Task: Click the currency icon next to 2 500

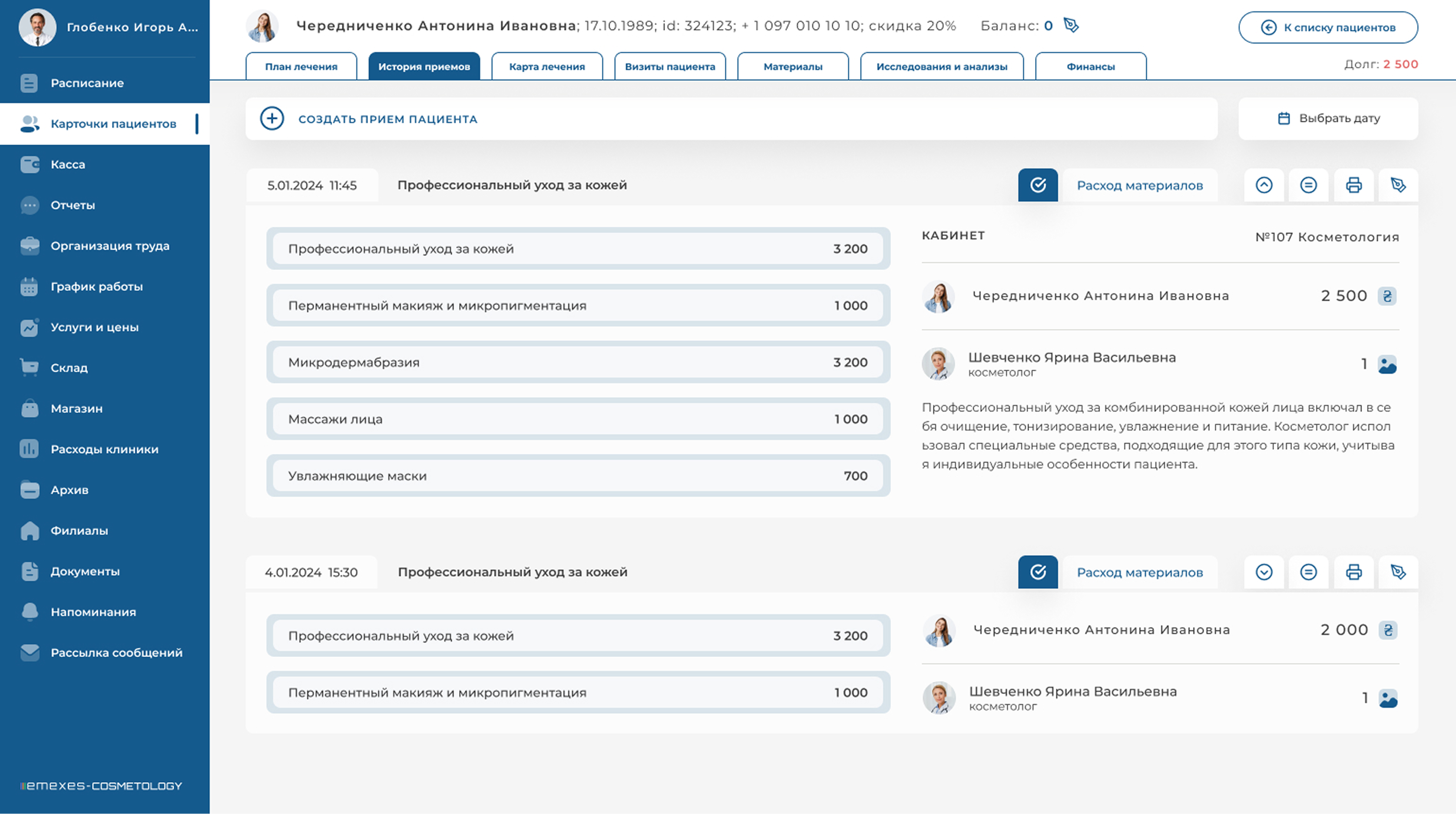Action: [1387, 296]
